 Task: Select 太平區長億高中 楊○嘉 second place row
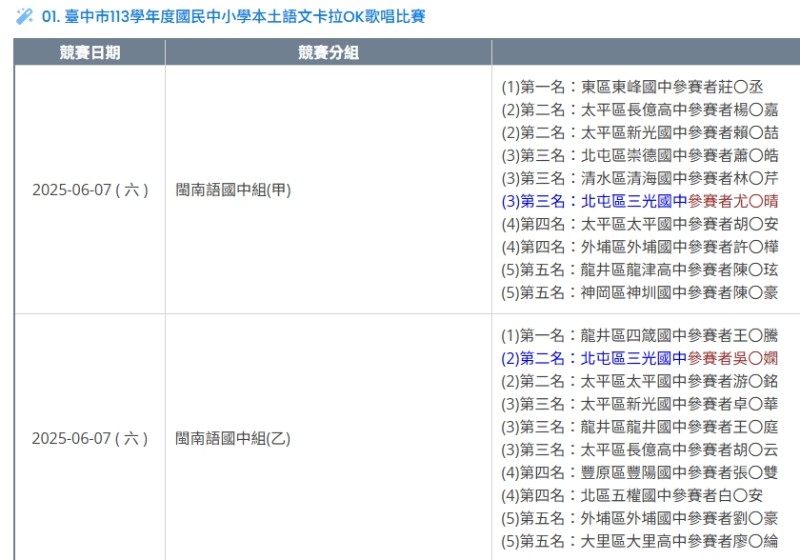(x=639, y=110)
